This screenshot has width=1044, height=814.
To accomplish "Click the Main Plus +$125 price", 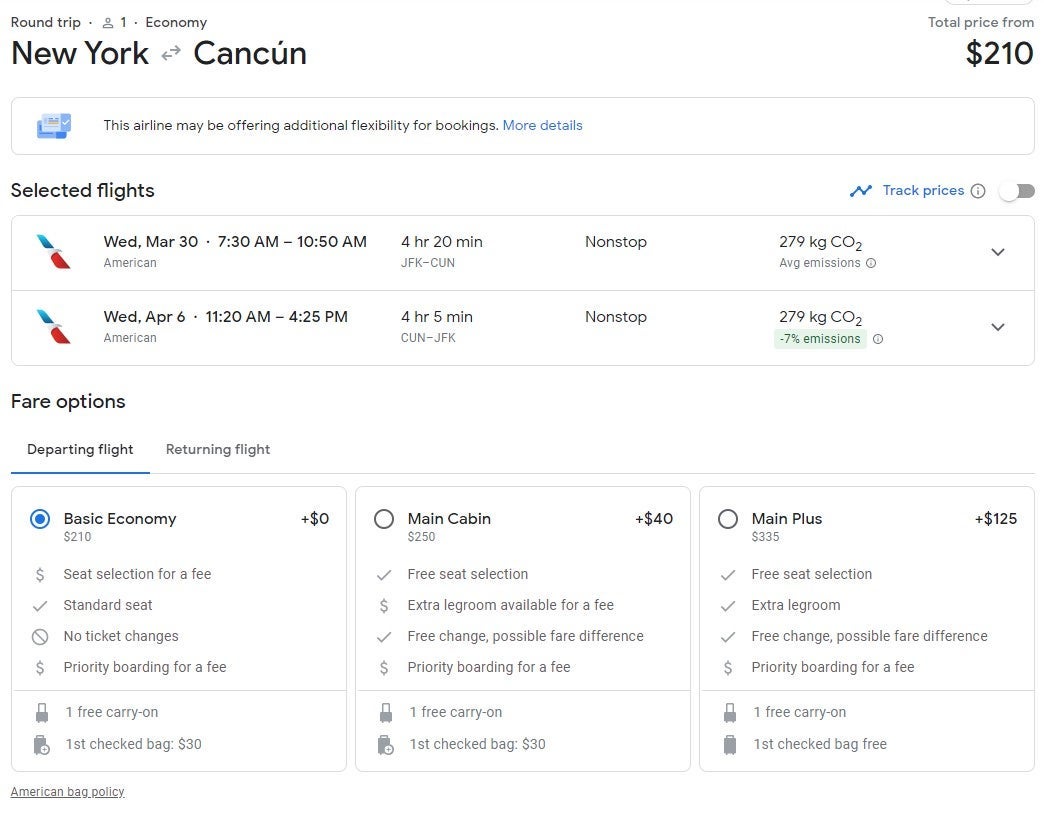I will point(995,519).
